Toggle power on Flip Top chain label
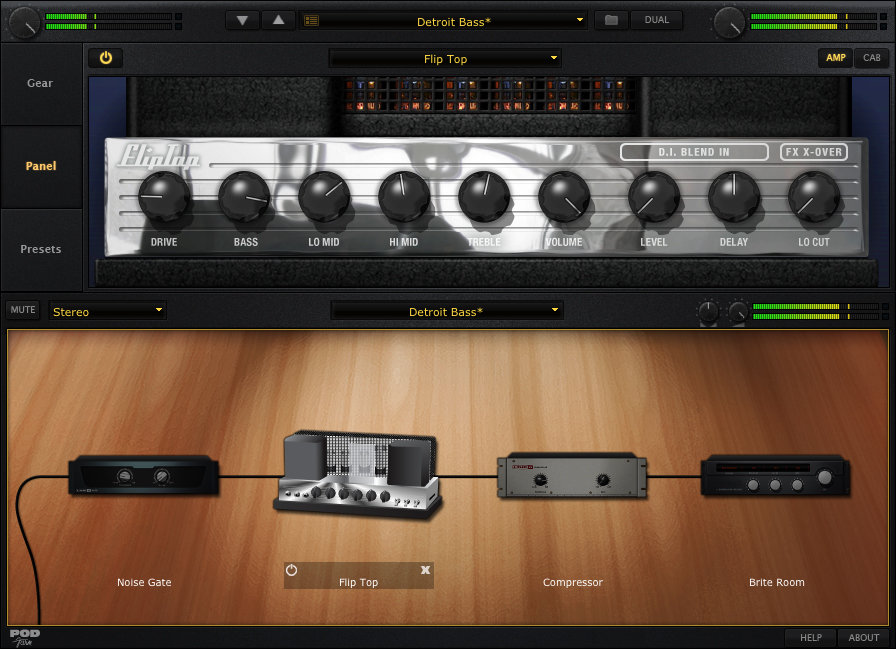 coord(291,570)
